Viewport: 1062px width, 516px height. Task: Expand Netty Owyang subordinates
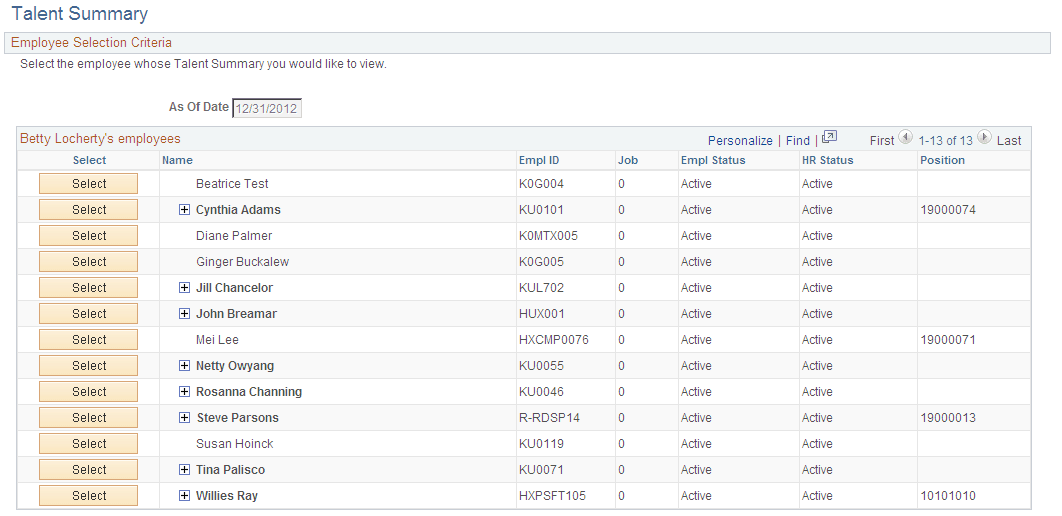(x=184, y=366)
